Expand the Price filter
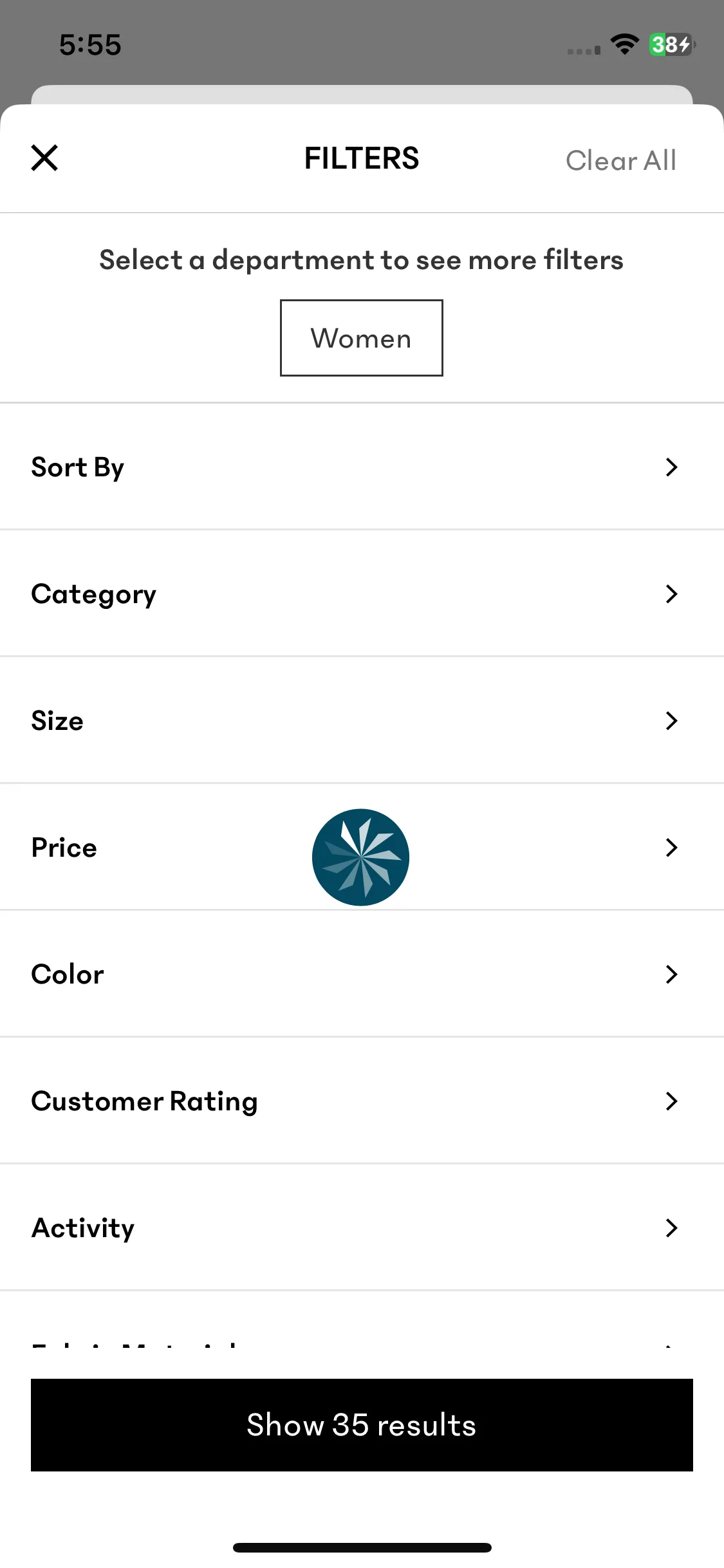 click(x=362, y=847)
